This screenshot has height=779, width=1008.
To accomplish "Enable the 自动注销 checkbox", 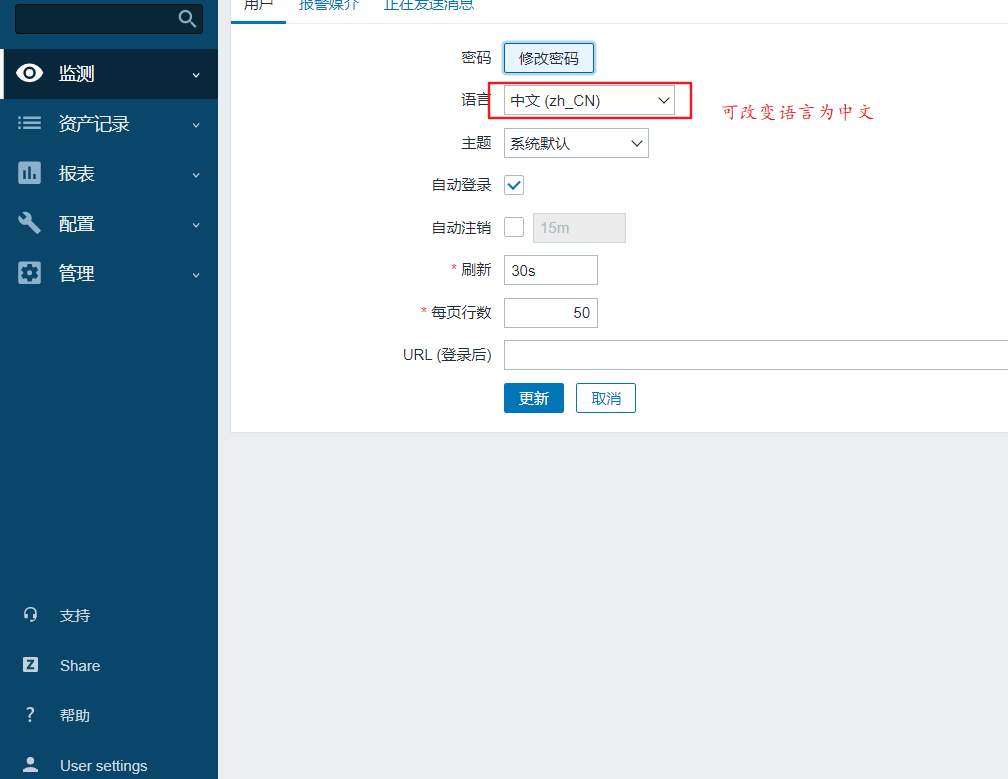I will [x=514, y=227].
